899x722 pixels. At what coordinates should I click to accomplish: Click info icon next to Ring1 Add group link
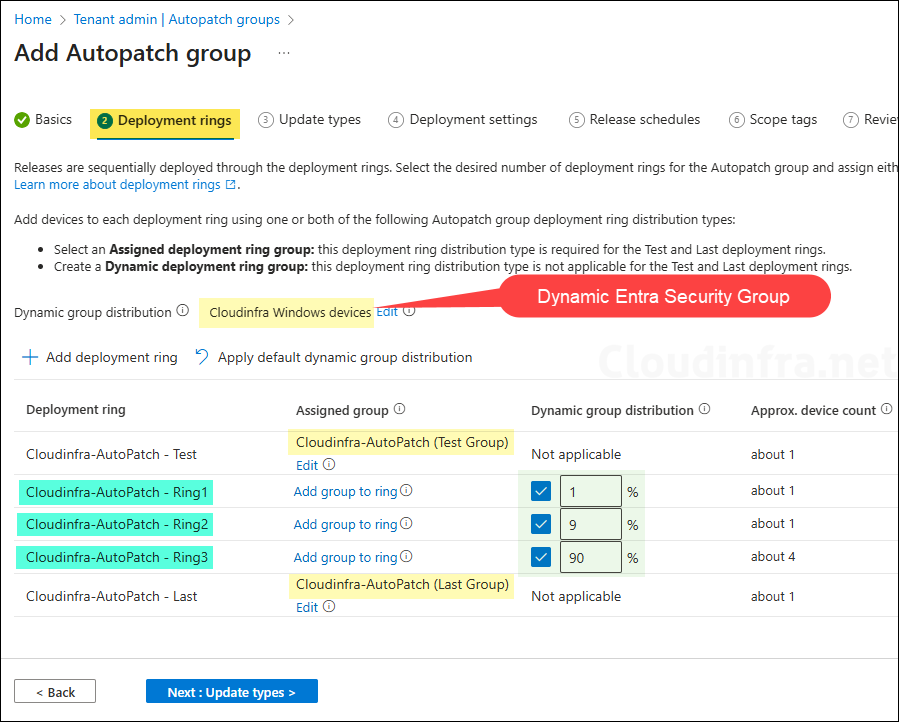406,491
